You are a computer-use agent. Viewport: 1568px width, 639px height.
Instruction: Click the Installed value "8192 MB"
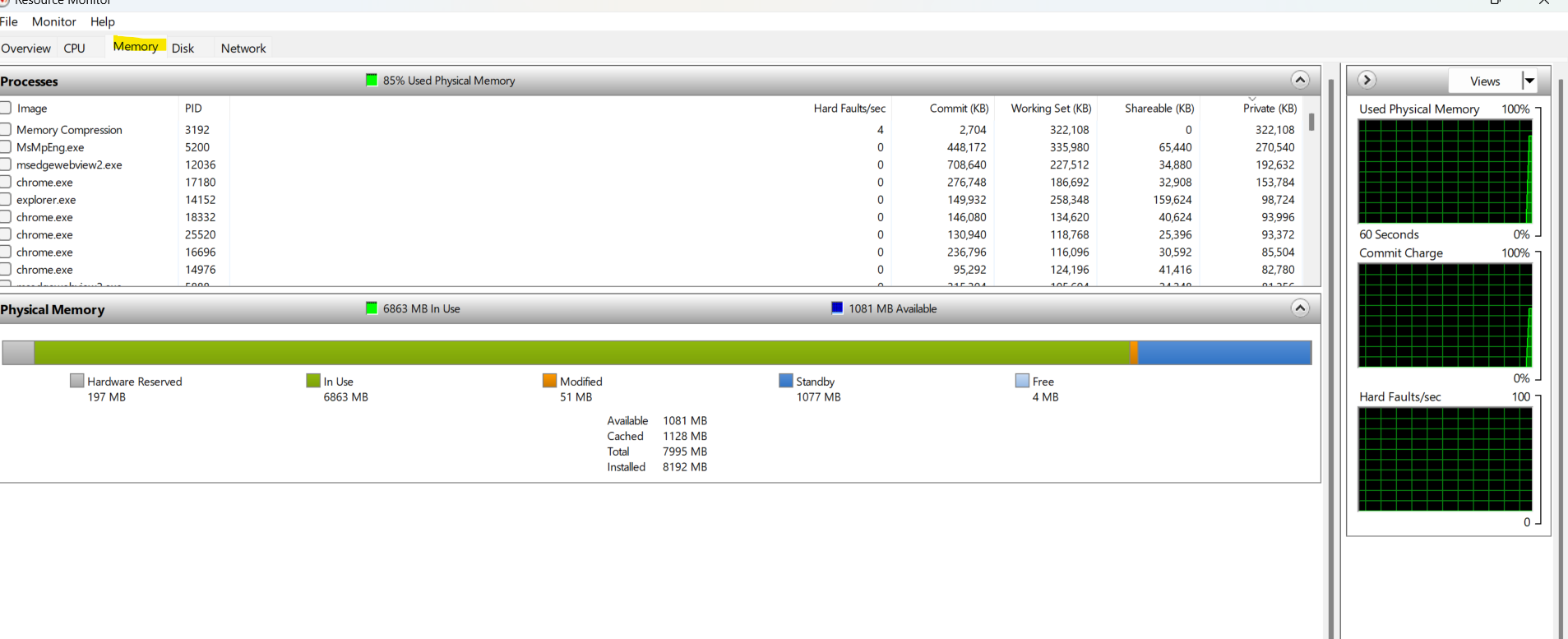tap(685, 467)
